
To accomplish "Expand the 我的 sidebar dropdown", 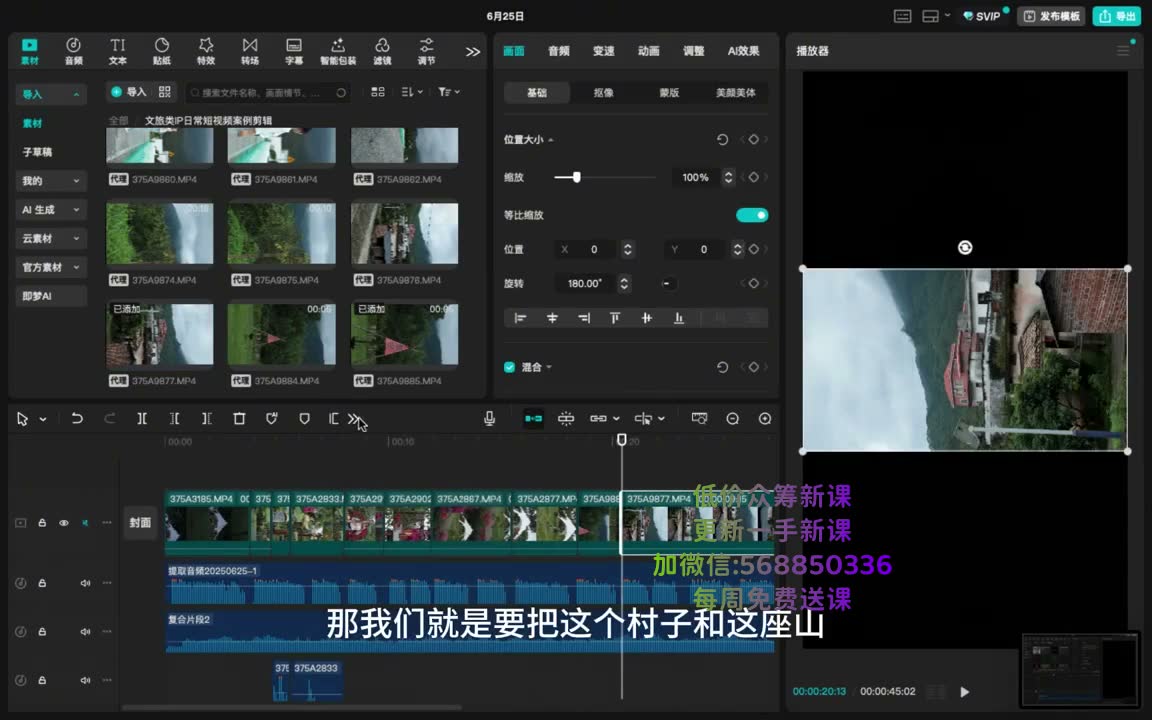I will point(76,181).
